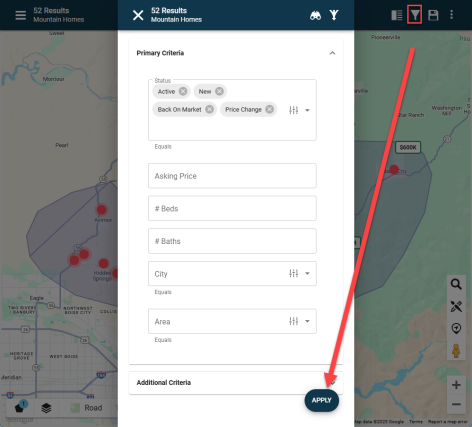
Task: Open the hamburger main menu
Action: [21, 15]
